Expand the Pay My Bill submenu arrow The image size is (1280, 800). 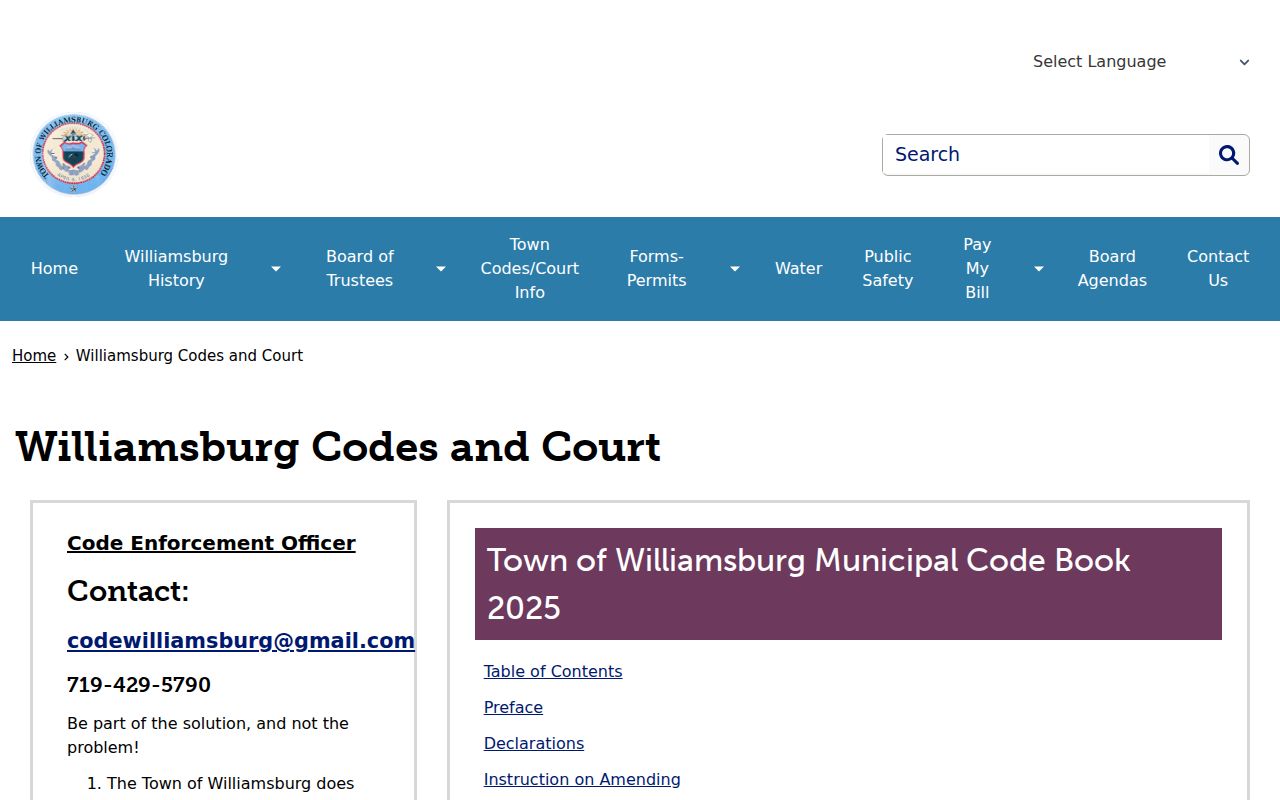[1038, 269]
